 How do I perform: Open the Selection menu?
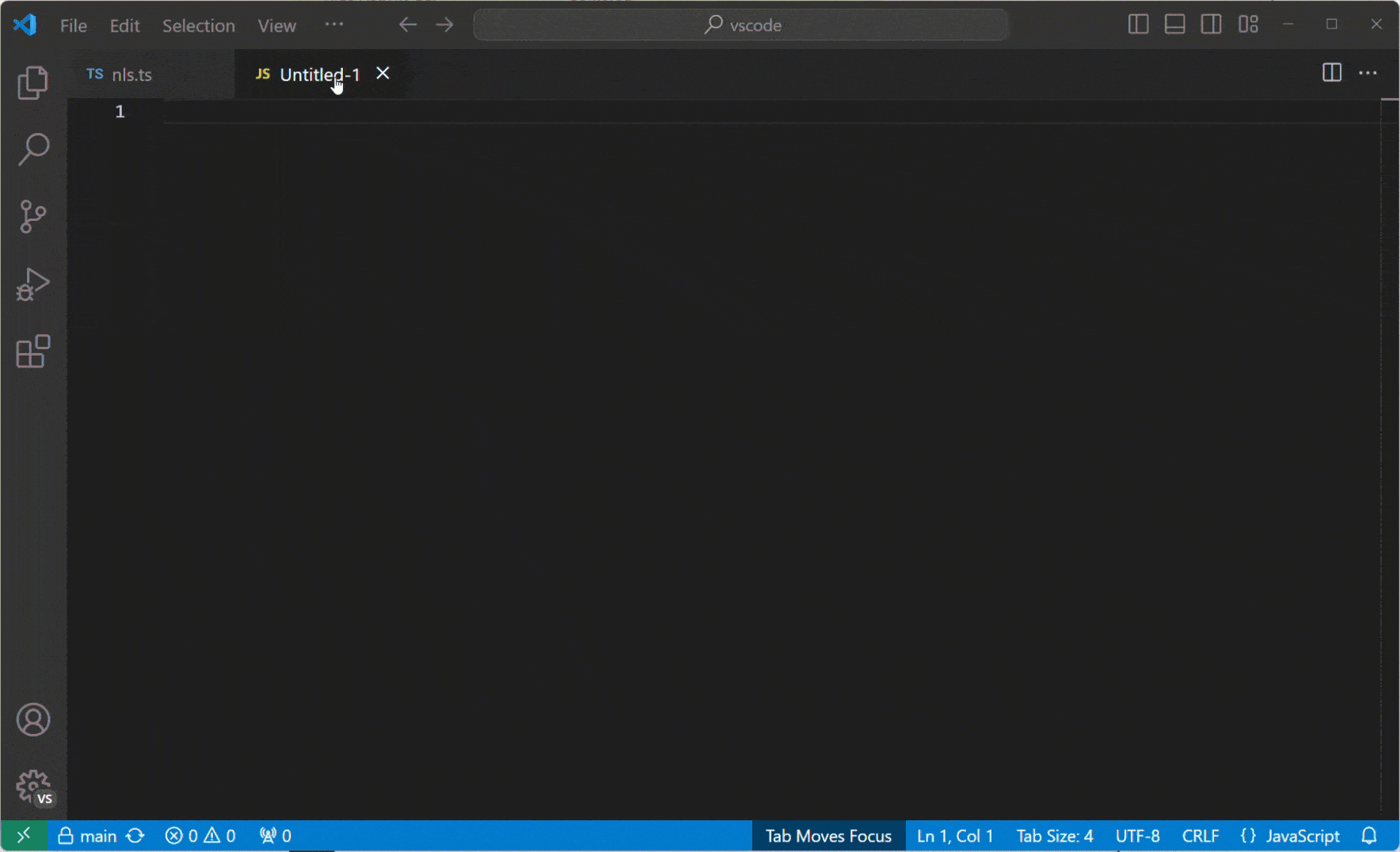tap(199, 25)
